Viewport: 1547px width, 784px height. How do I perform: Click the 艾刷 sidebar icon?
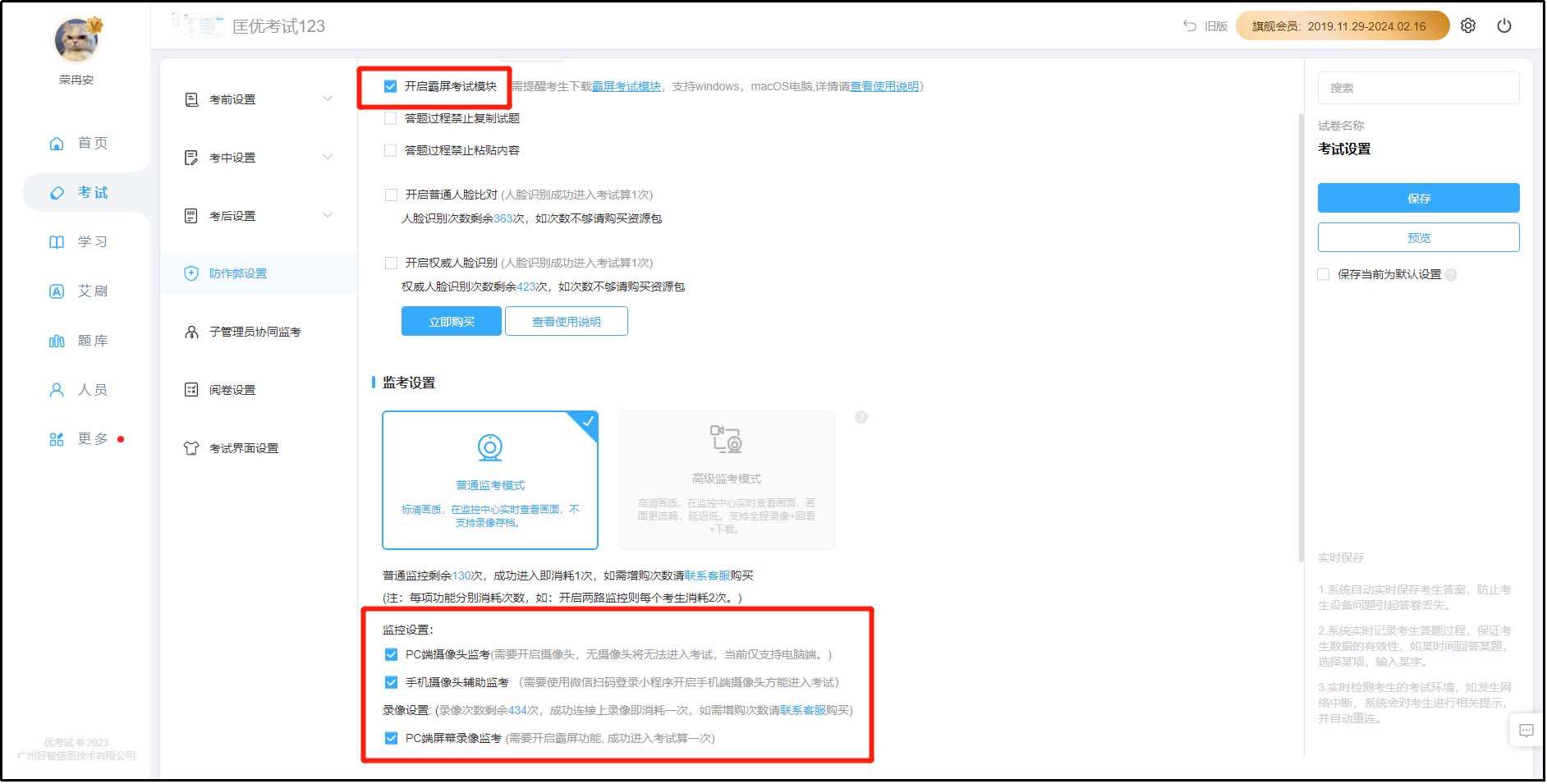(91, 291)
